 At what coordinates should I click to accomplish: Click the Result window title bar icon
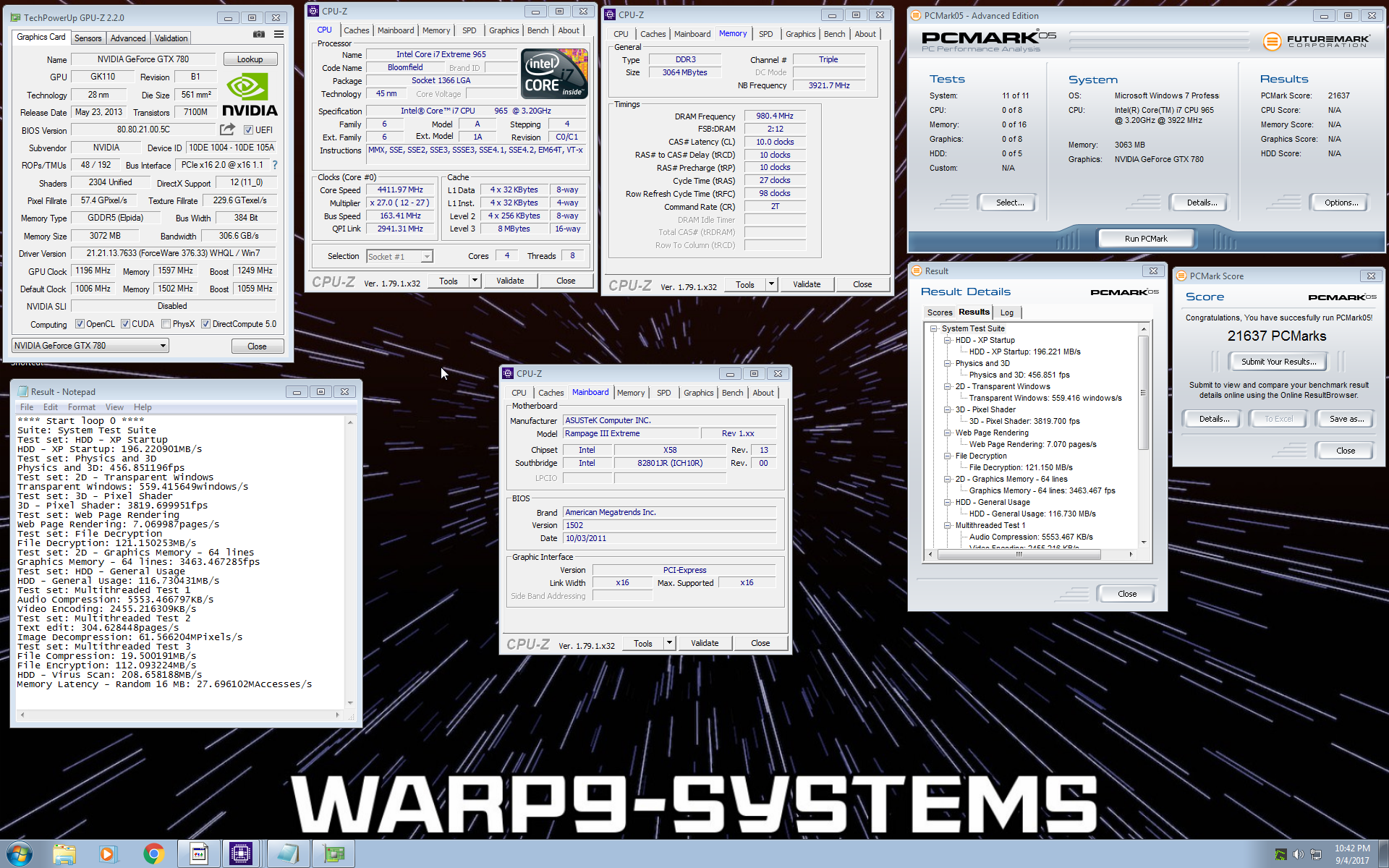(x=917, y=271)
